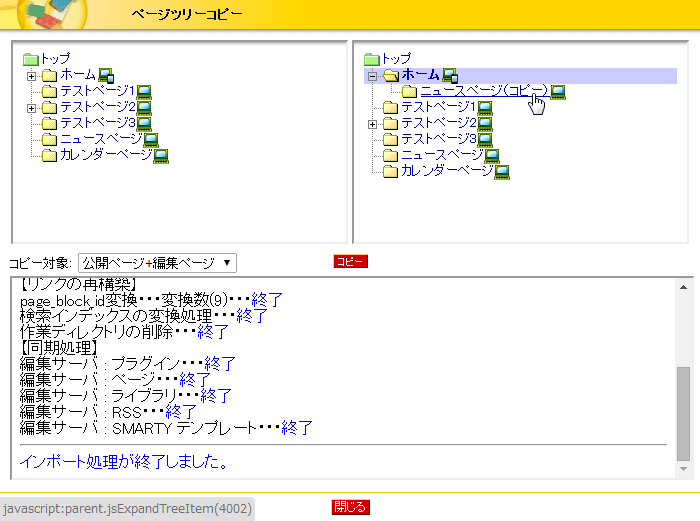Click monitor icon after ニュースページ in left tree
The image size is (700, 521).
point(150,140)
